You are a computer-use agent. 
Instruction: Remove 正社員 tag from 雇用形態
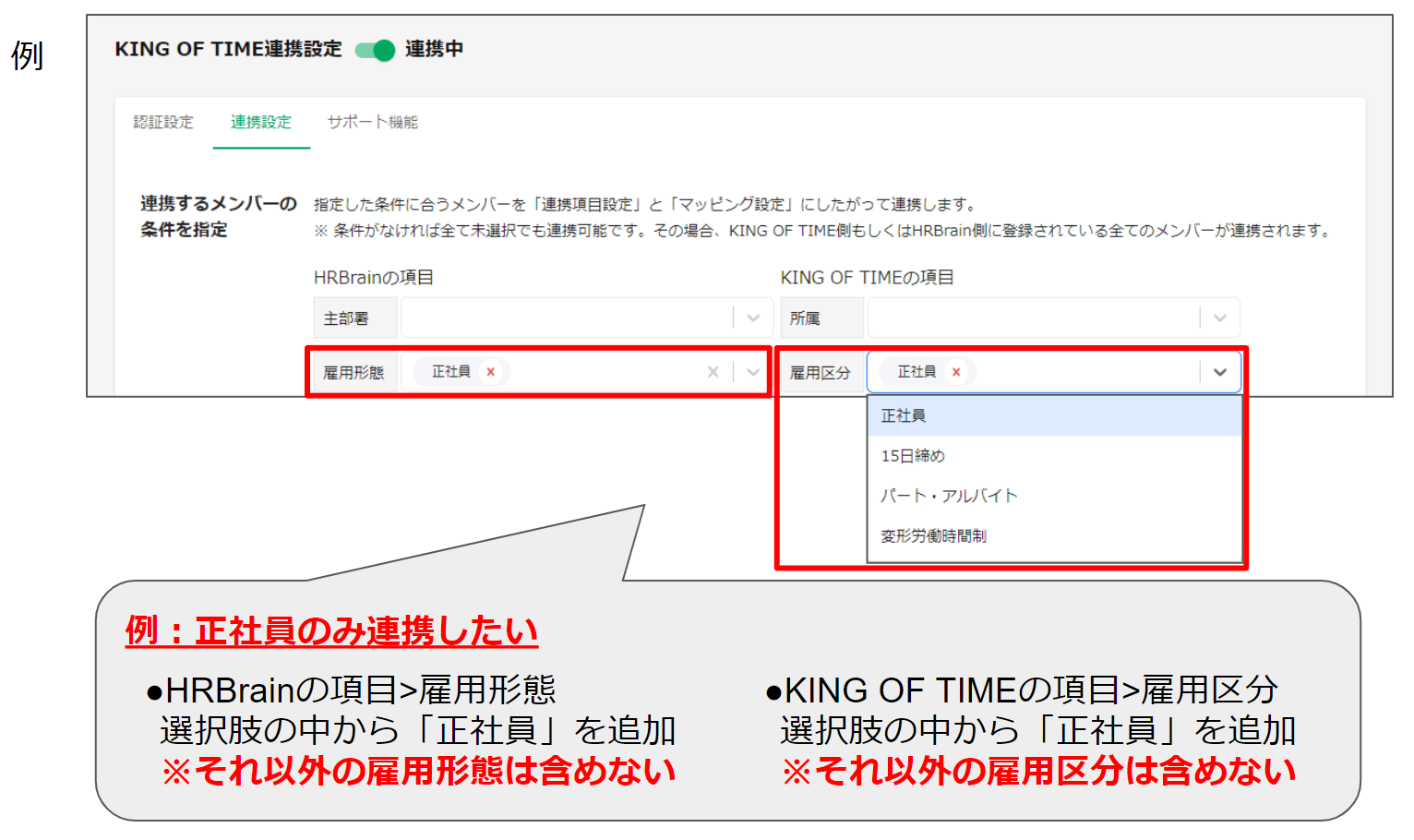[x=491, y=372]
